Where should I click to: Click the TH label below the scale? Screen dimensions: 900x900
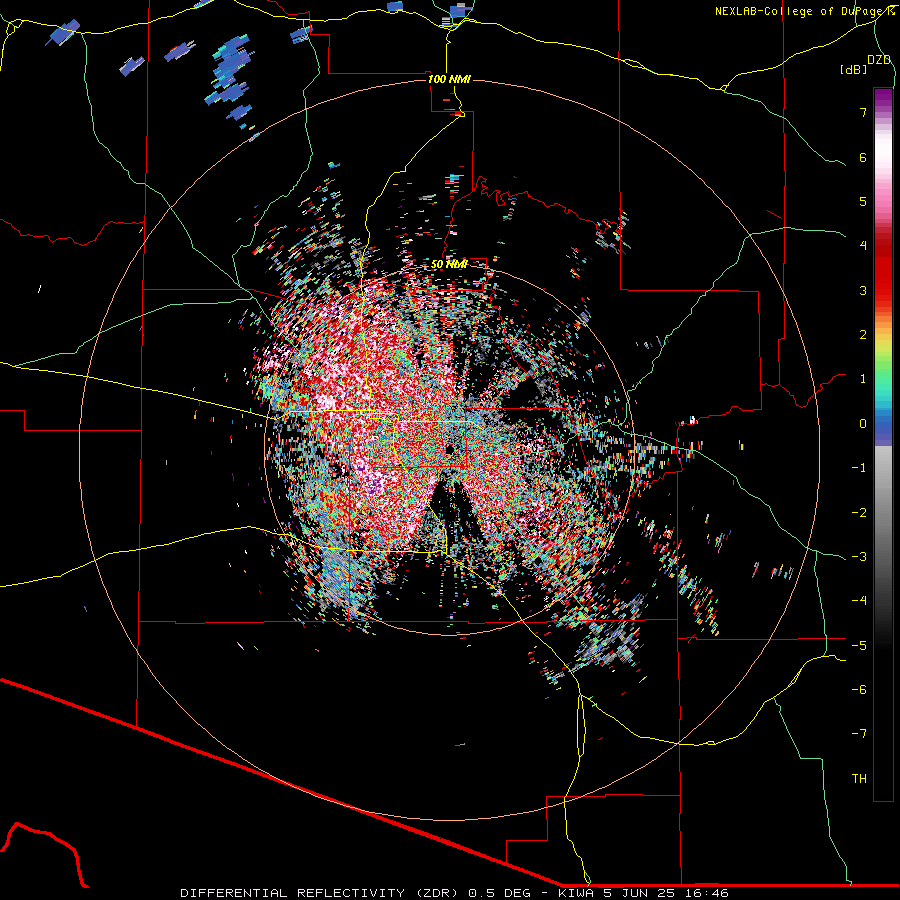coord(859,779)
